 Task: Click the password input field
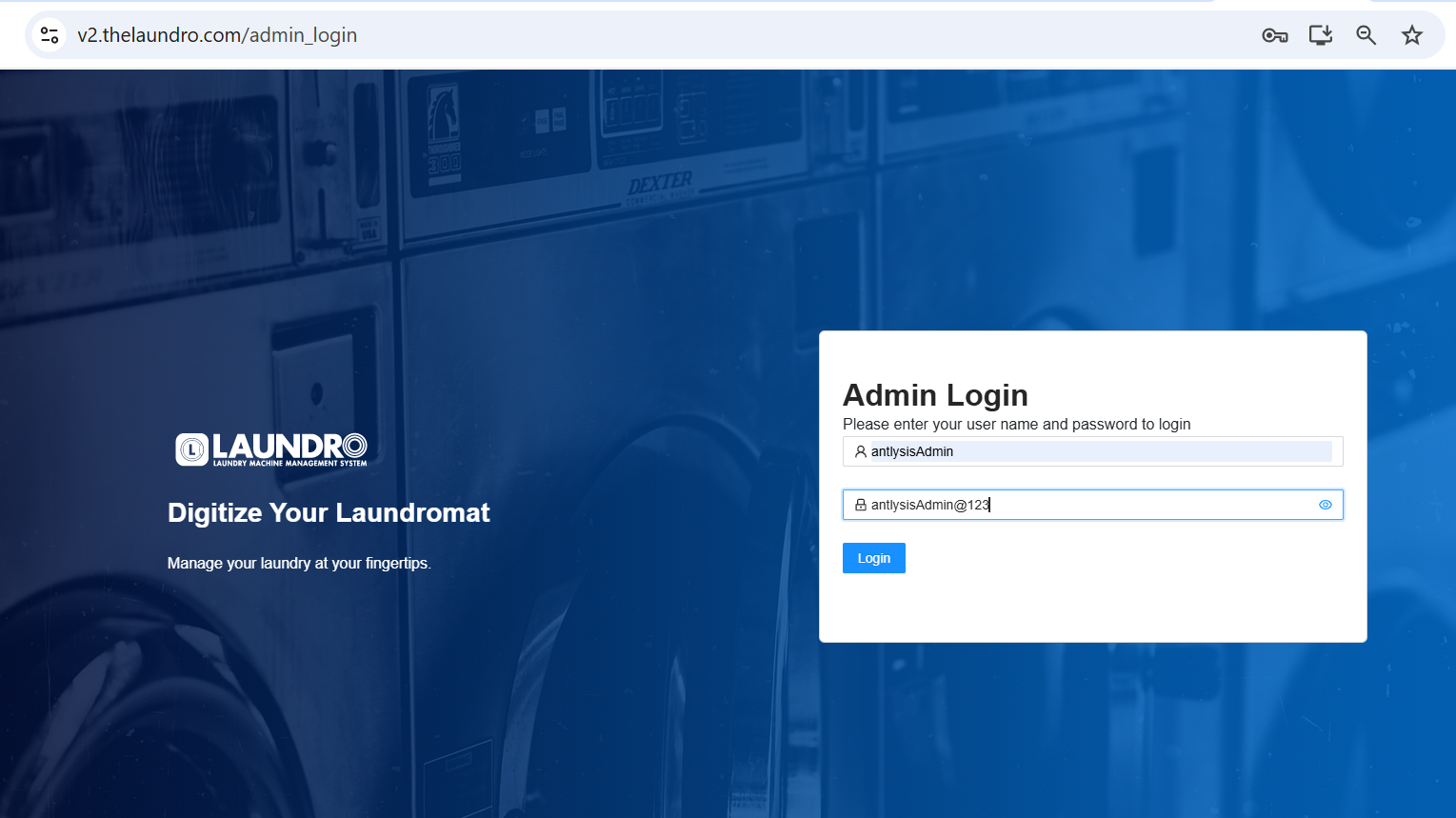(x=1093, y=505)
